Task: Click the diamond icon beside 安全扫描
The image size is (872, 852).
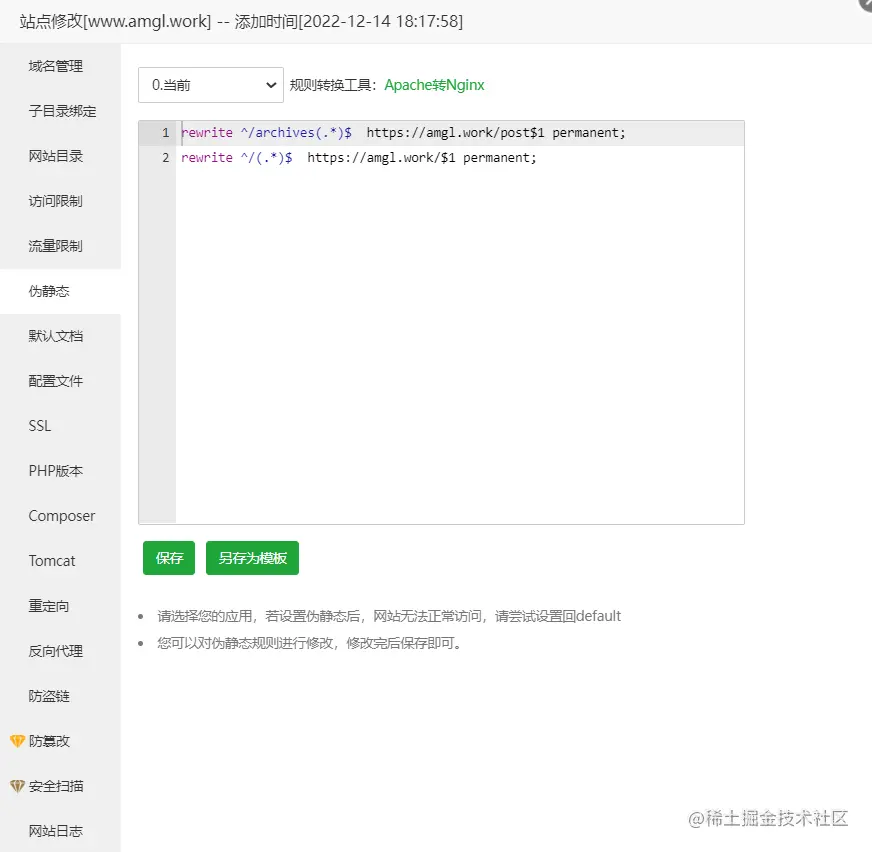Action: (x=17, y=786)
